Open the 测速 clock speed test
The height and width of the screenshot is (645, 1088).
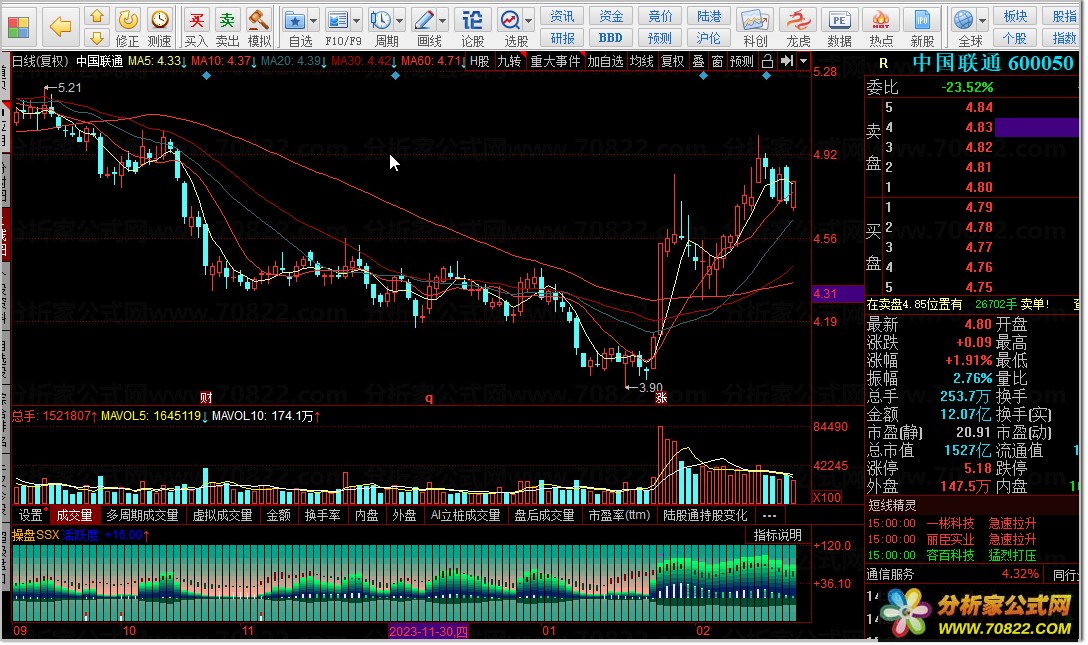coord(159,19)
